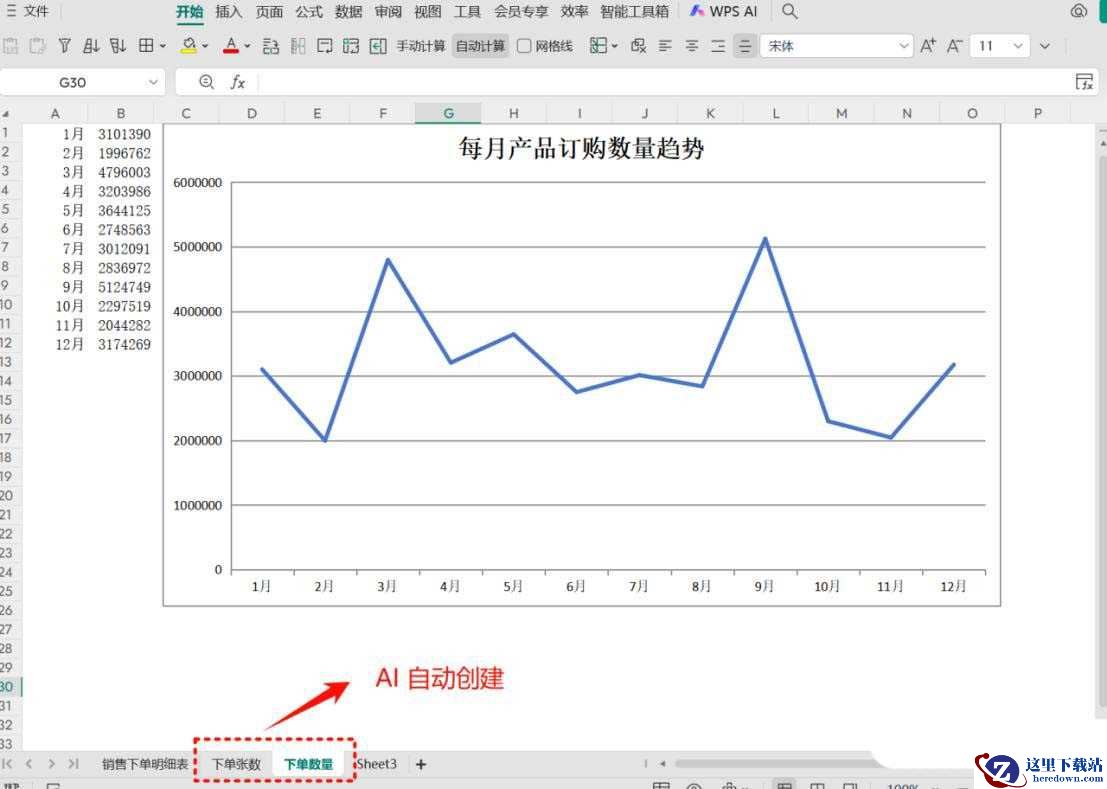Go to previous sheet arrow
Viewport: 1107px width, 789px height.
pos(29,764)
